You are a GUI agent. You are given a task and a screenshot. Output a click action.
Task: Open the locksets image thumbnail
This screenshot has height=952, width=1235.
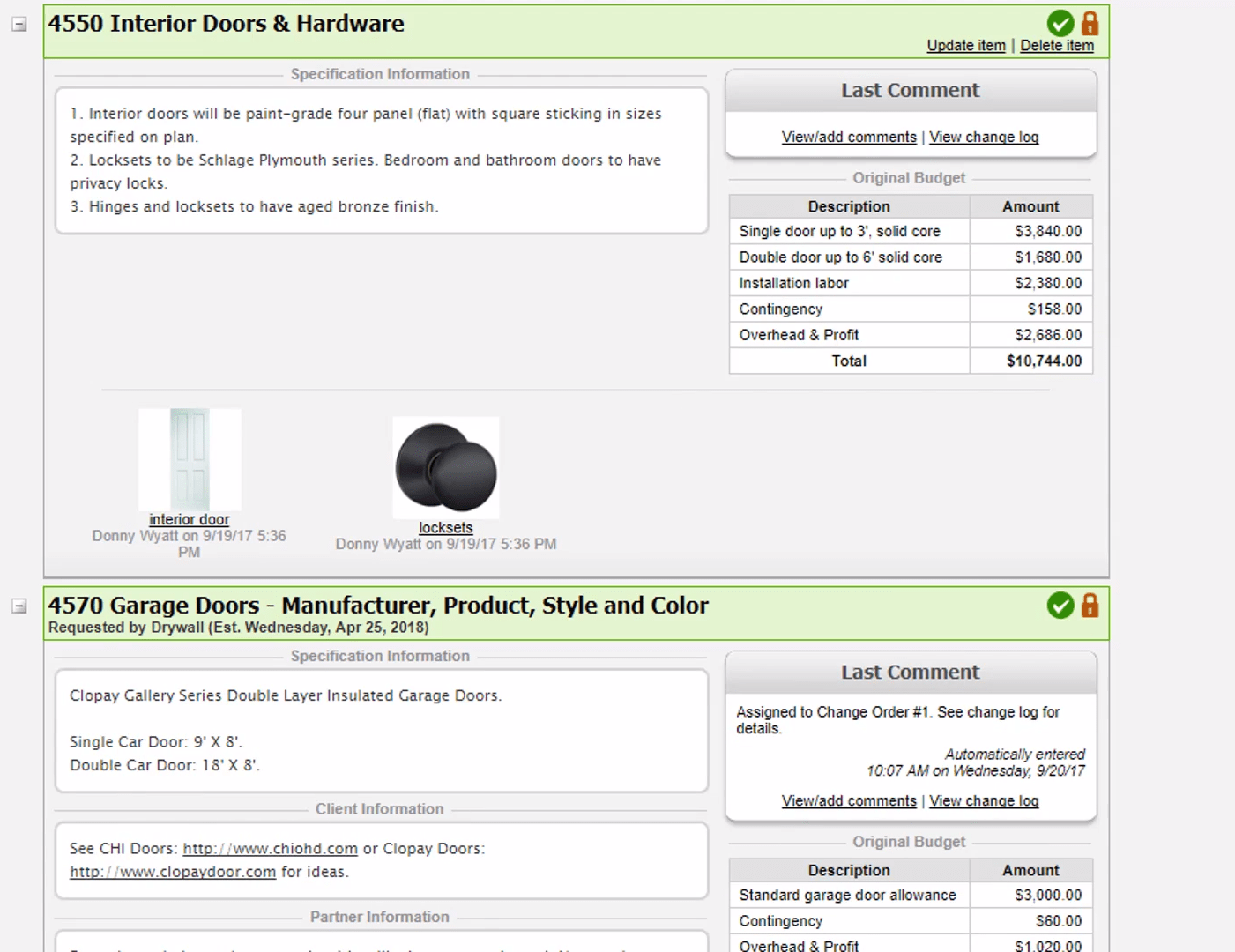pos(445,467)
